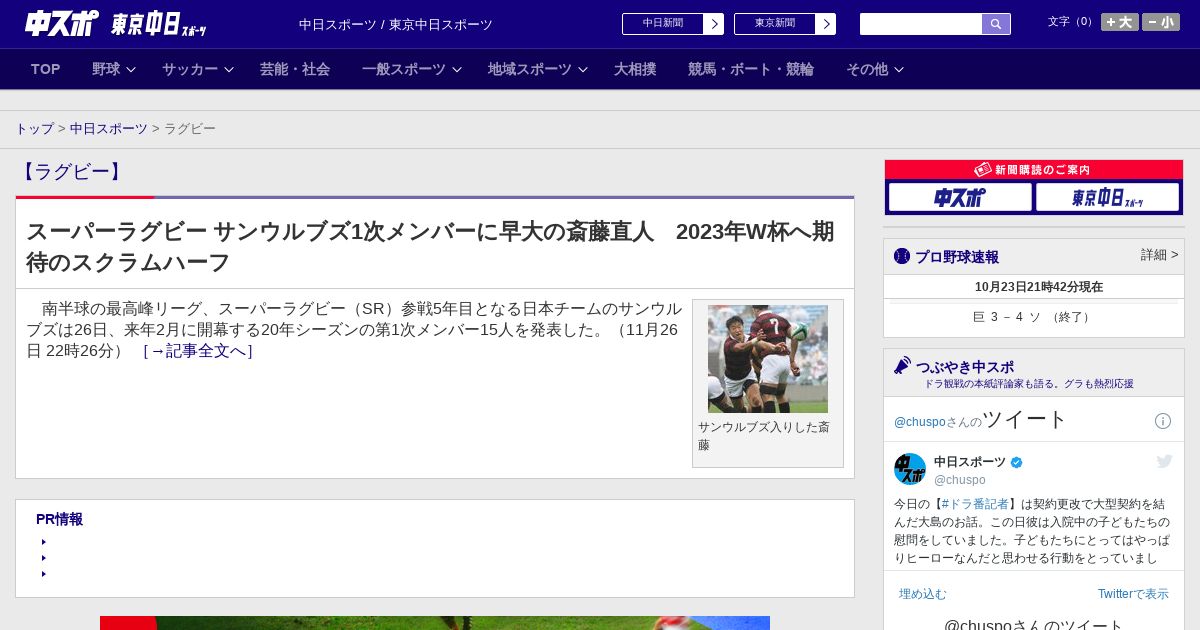Click the 中日新聞 button arrow
The image size is (1200, 630).
click(714, 24)
